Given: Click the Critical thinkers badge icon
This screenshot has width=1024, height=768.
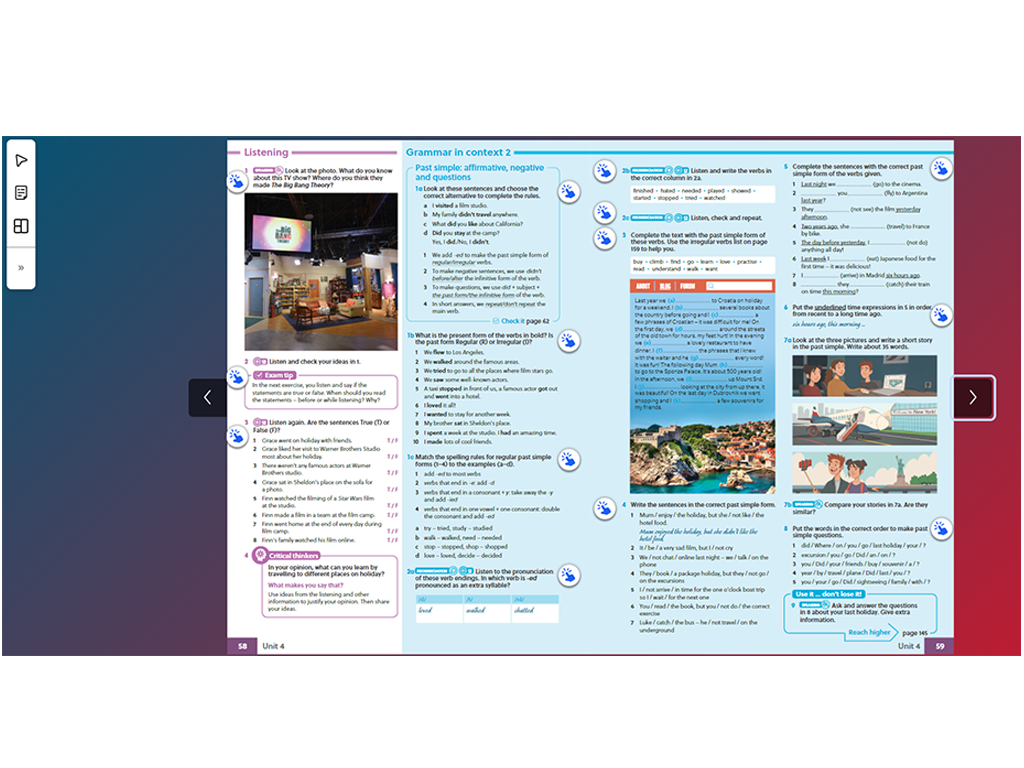Looking at the screenshot, I should (x=260, y=556).
